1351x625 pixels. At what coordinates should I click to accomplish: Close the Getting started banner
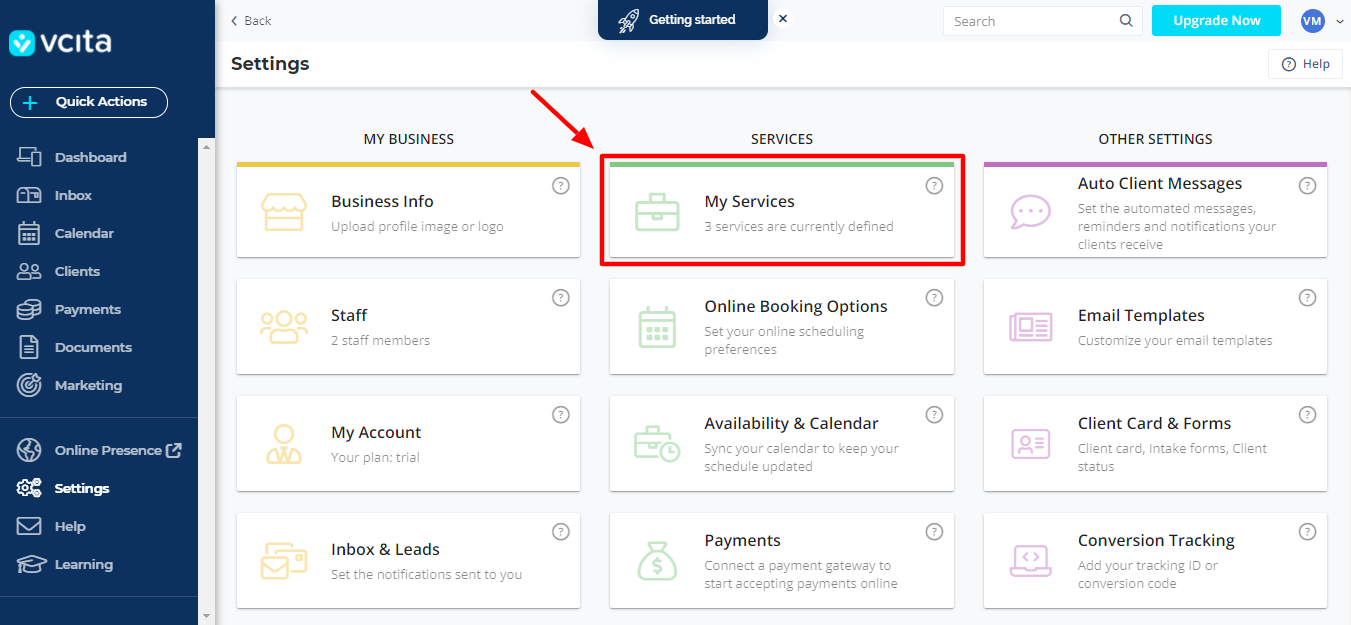783,19
